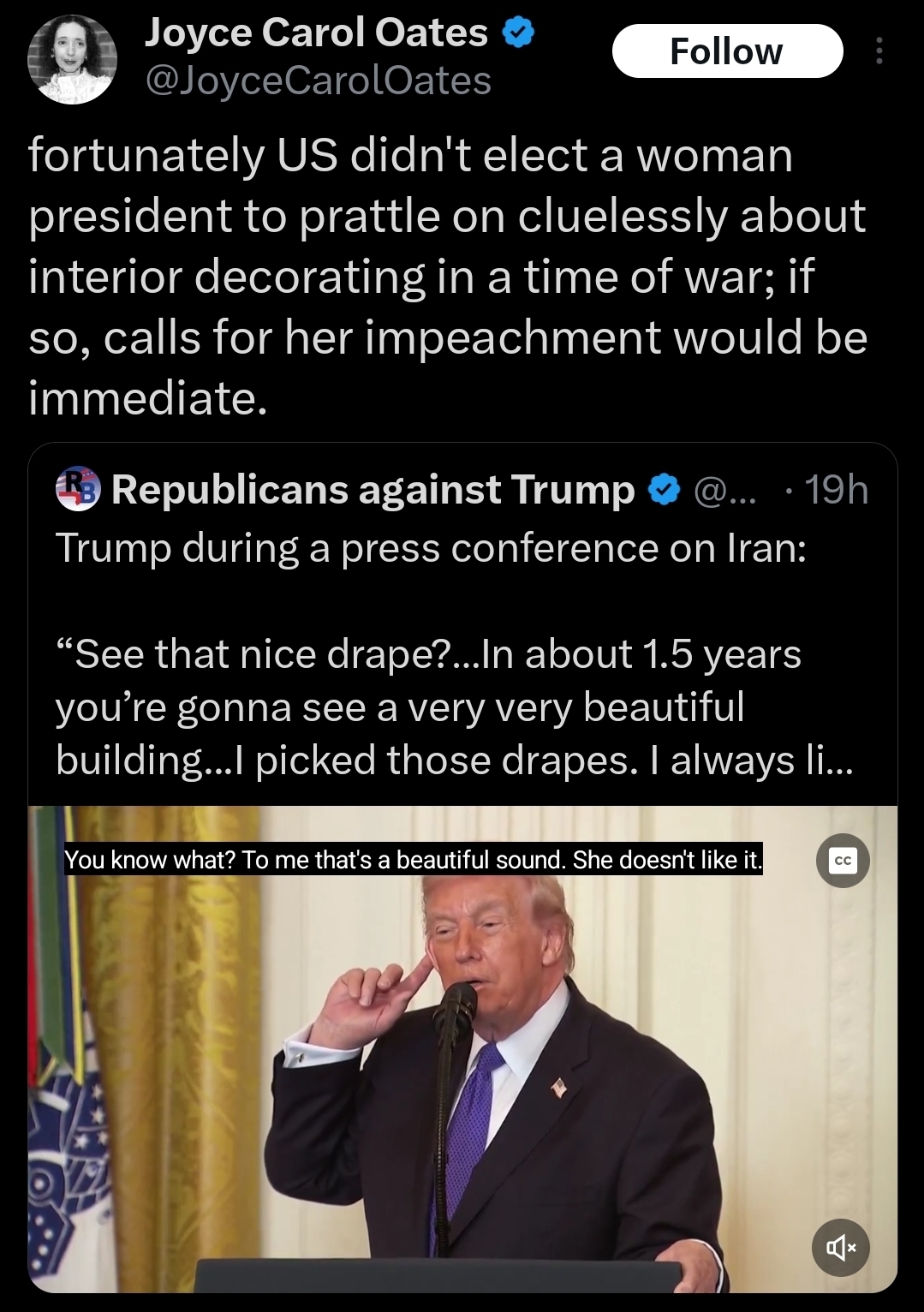Click the video caption text overlay
924x1312 pixels.
[x=414, y=860]
